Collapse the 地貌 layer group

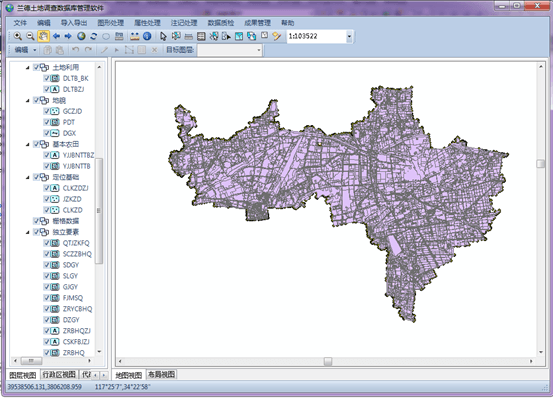point(28,100)
